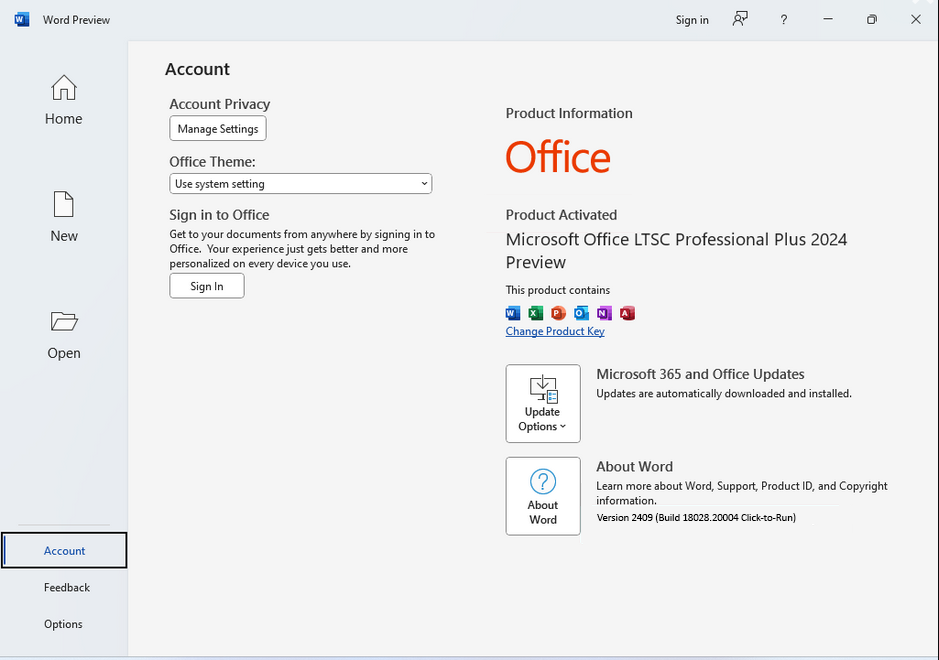Click the 'Version 2409 (Build 18028.20004 Click-to-Run)' text
The height and width of the screenshot is (660, 939).
click(x=696, y=517)
